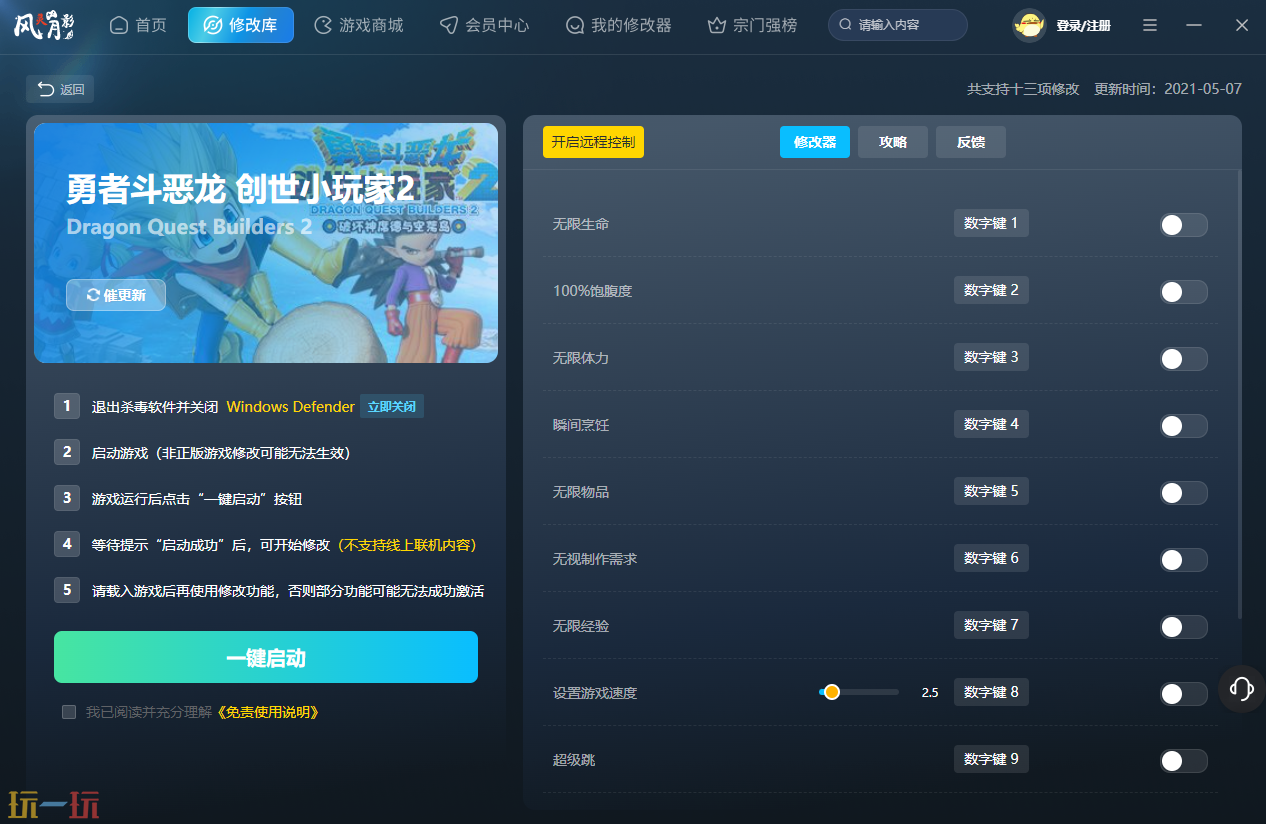Click 数字键 1 hotkey for 无限生命
This screenshot has width=1266, height=824.
pos(991,223)
